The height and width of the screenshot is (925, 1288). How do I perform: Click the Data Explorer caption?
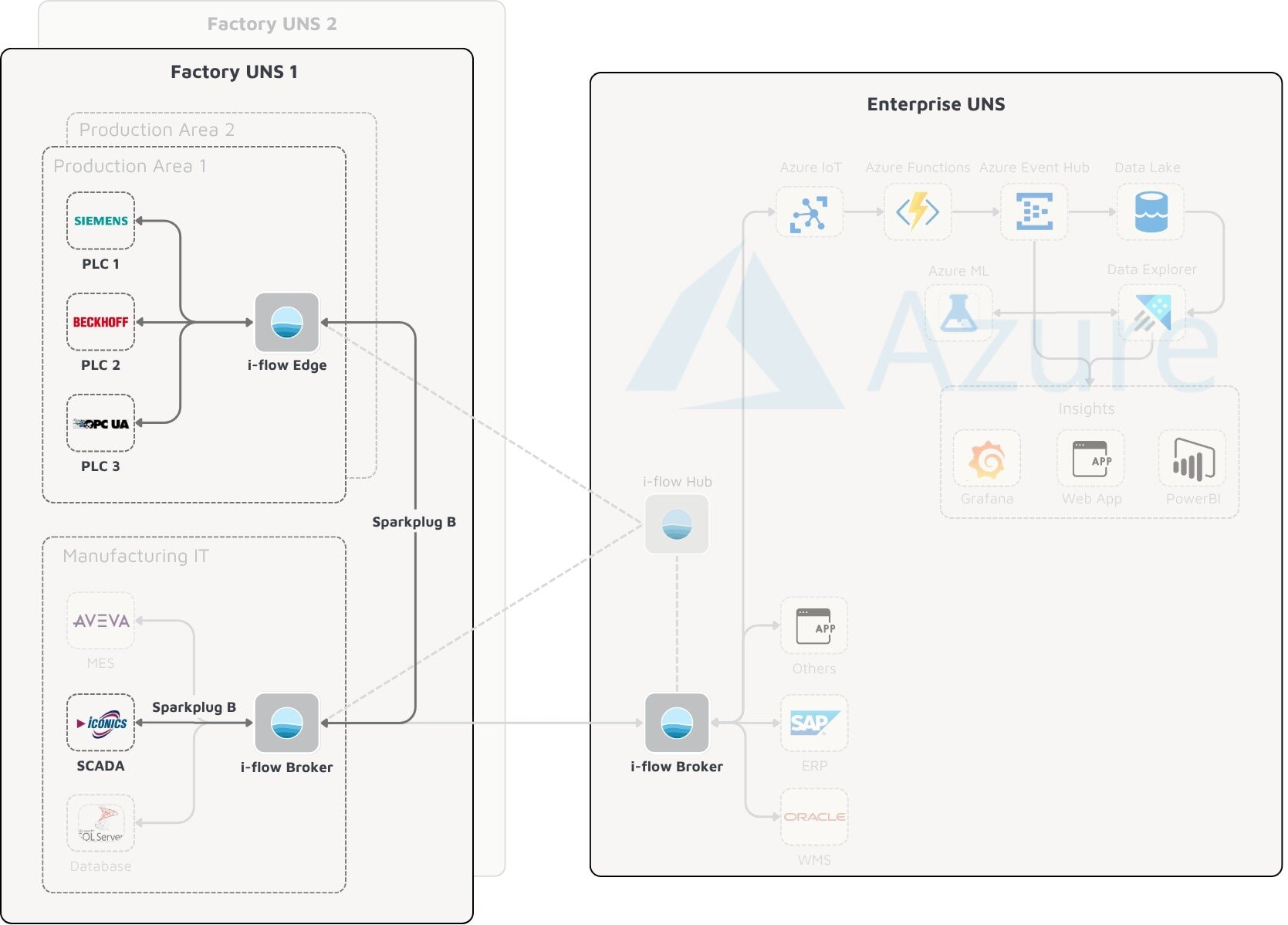click(1151, 269)
